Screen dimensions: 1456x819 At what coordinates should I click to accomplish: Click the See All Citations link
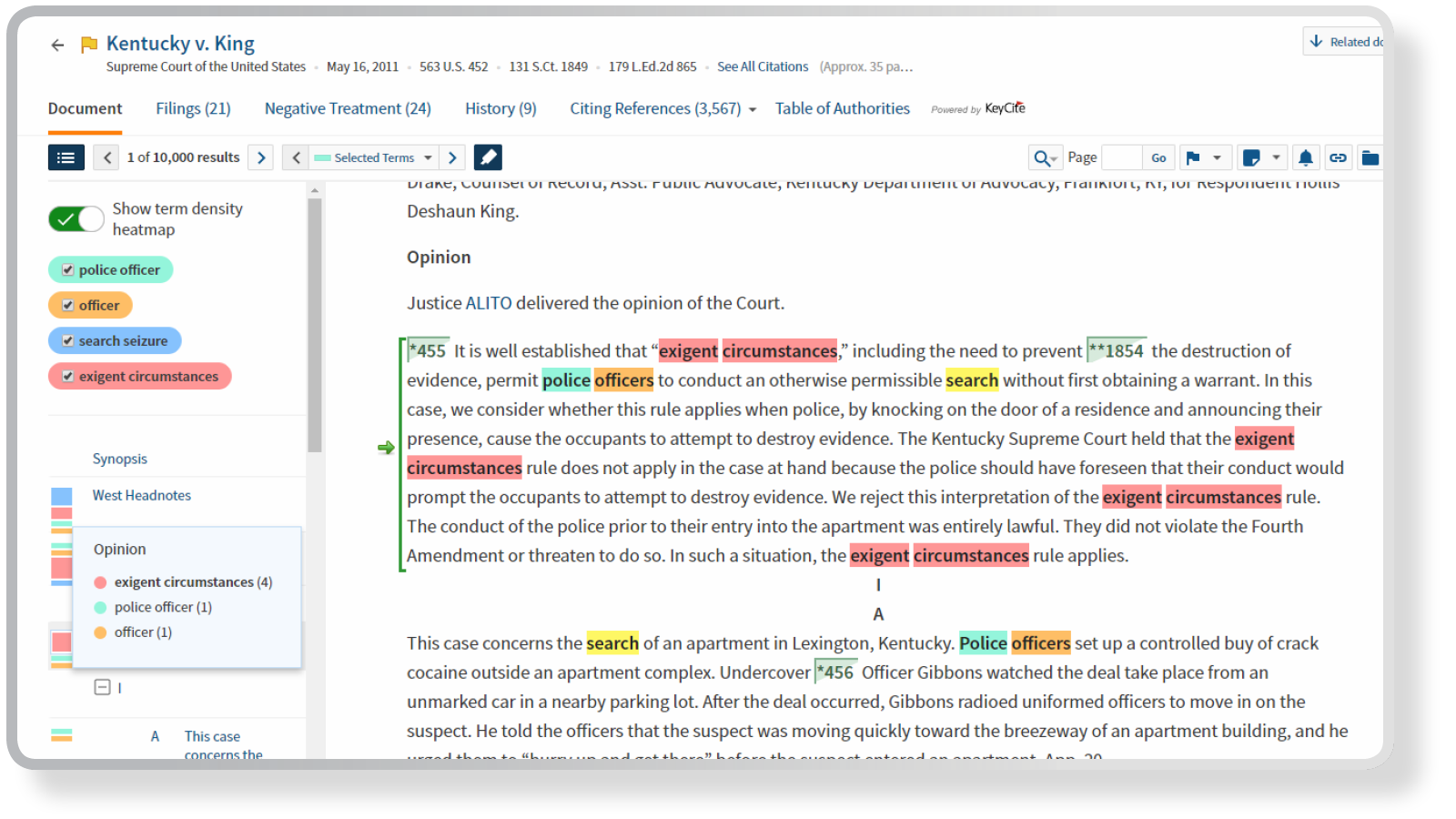point(763,66)
